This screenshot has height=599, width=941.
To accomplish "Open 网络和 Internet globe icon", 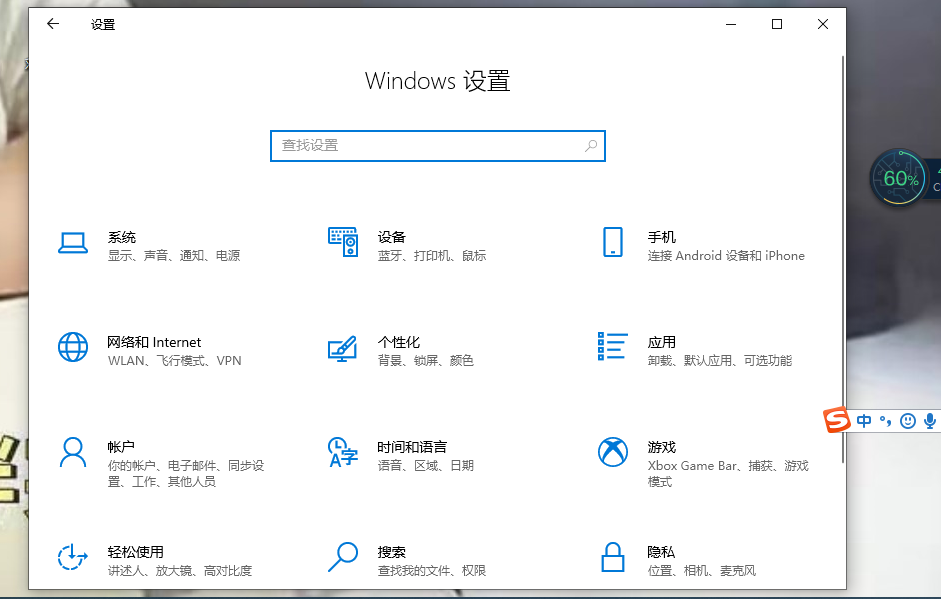I will (73, 347).
